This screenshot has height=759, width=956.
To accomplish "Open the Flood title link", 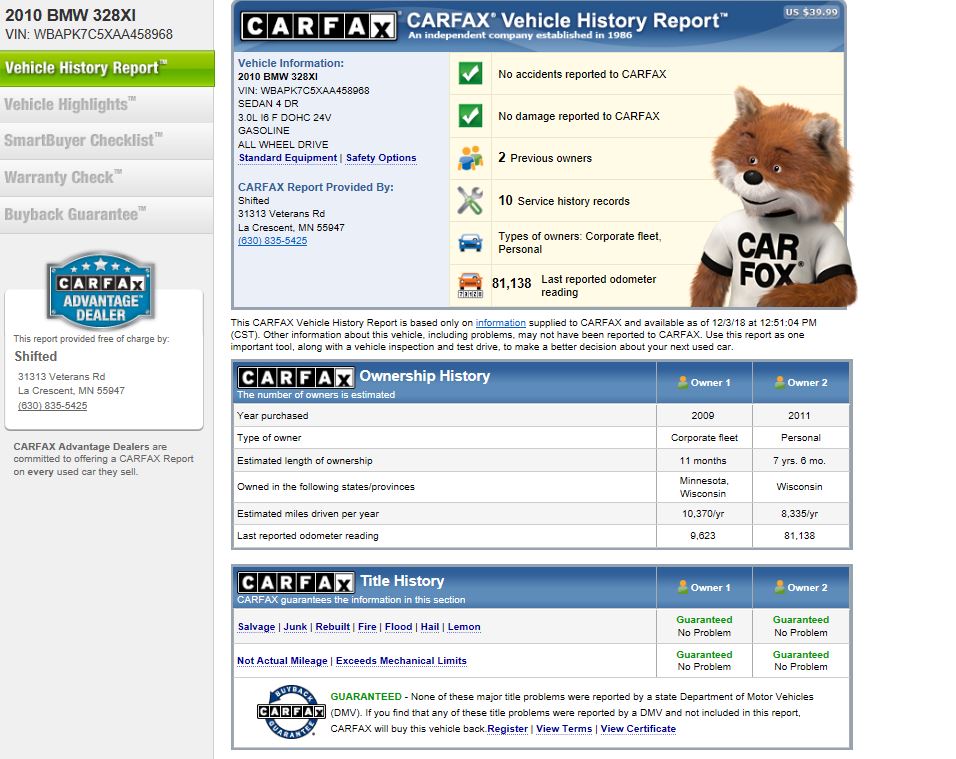I will pos(398,627).
